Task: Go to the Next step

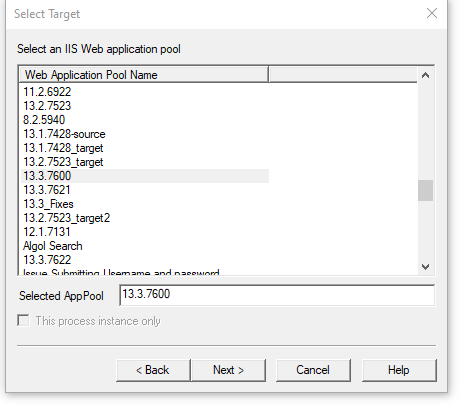Action: pyautogui.click(x=229, y=370)
